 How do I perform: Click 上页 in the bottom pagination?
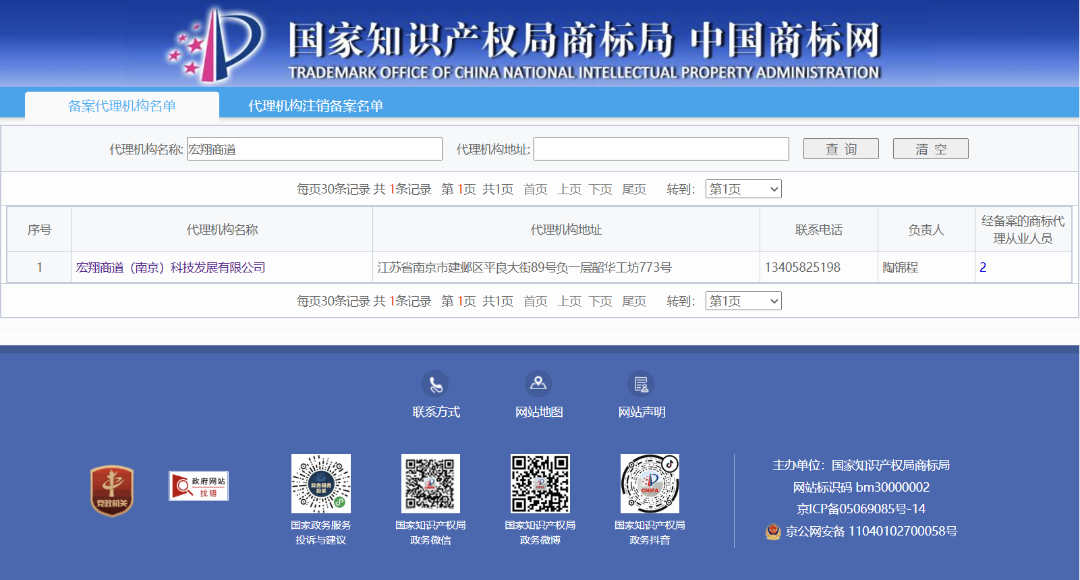pyautogui.click(x=570, y=301)
